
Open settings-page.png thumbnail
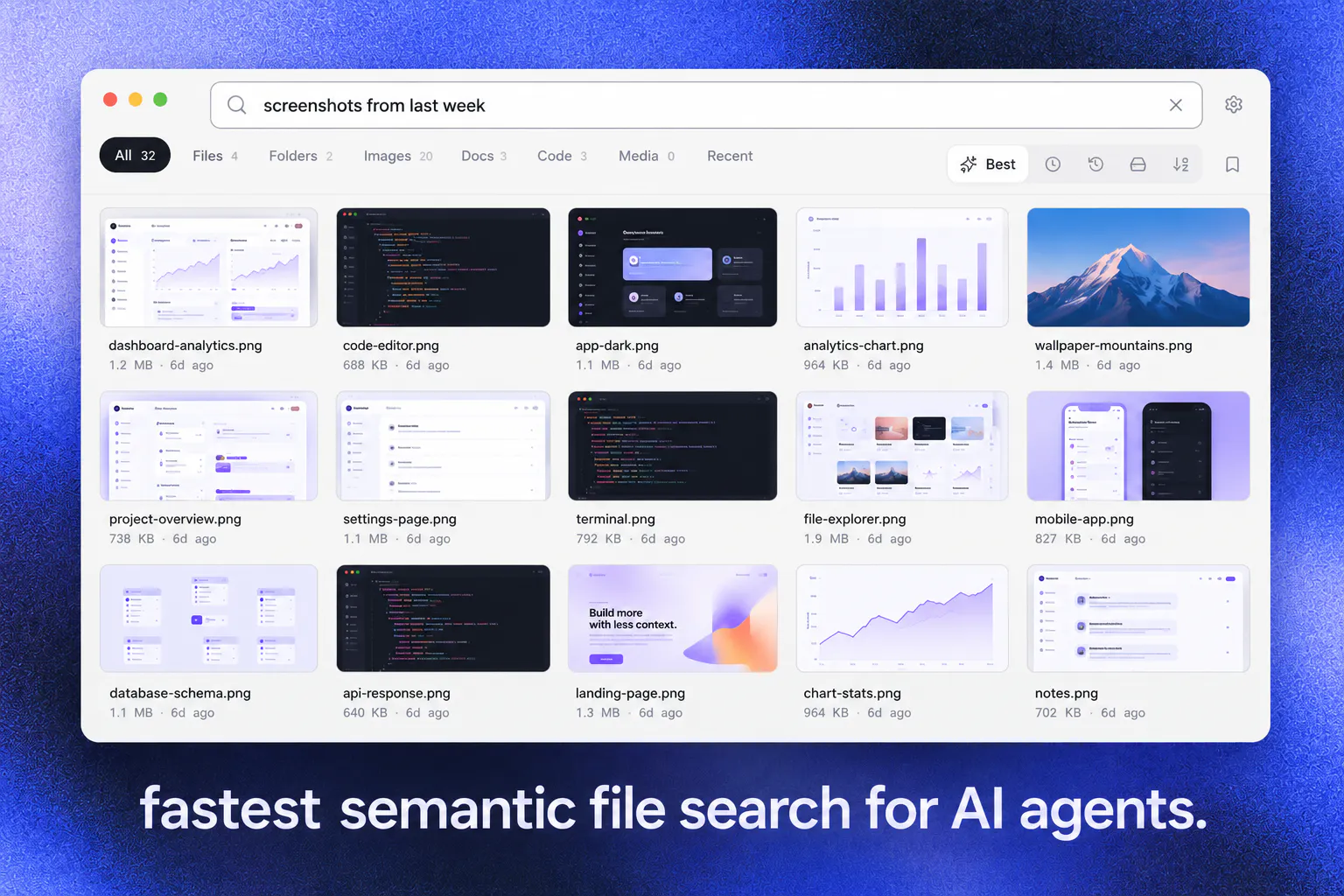[443, 445]
